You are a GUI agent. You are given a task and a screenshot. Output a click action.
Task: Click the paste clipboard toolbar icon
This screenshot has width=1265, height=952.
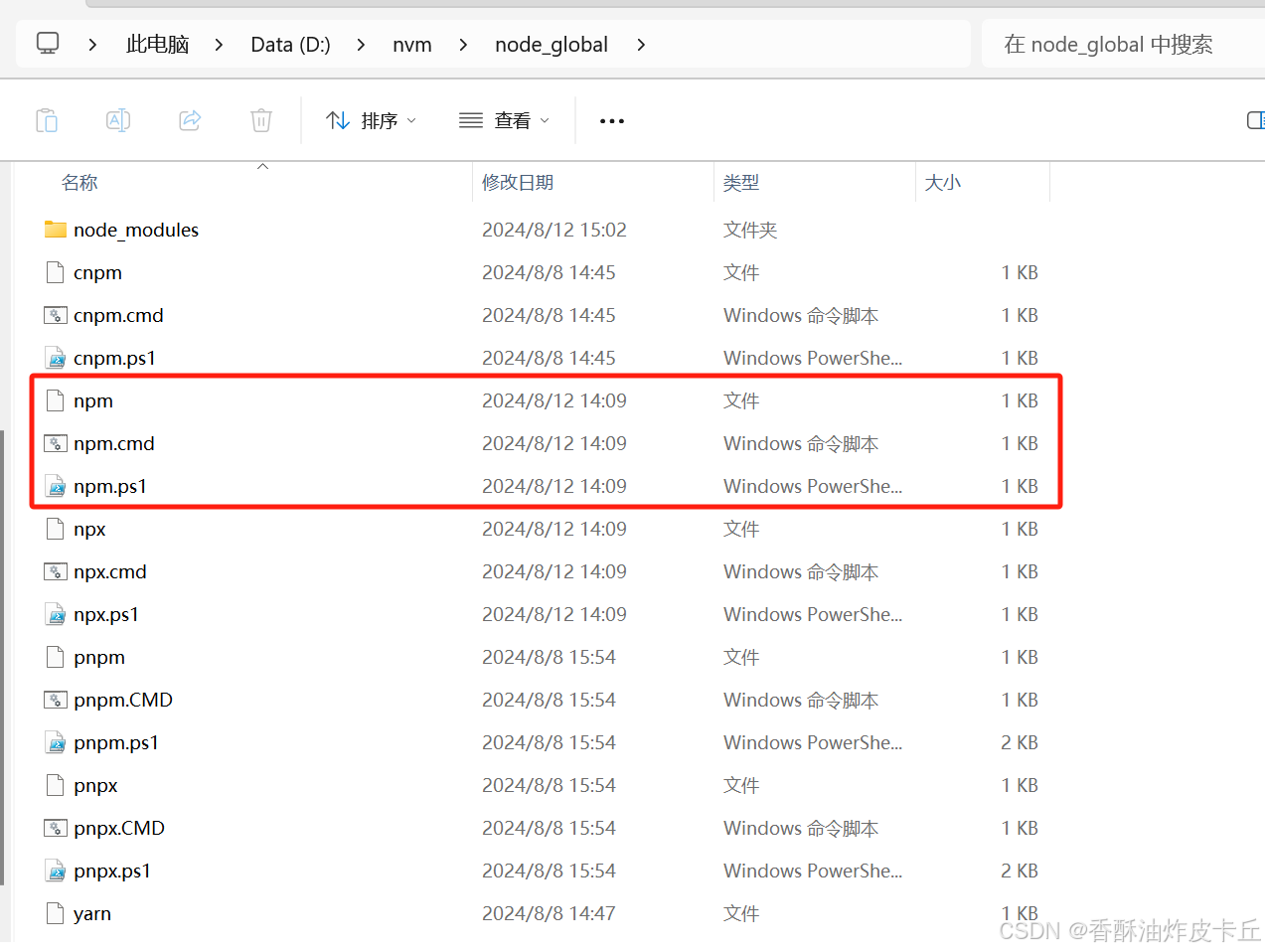click(x=47, y=120)
